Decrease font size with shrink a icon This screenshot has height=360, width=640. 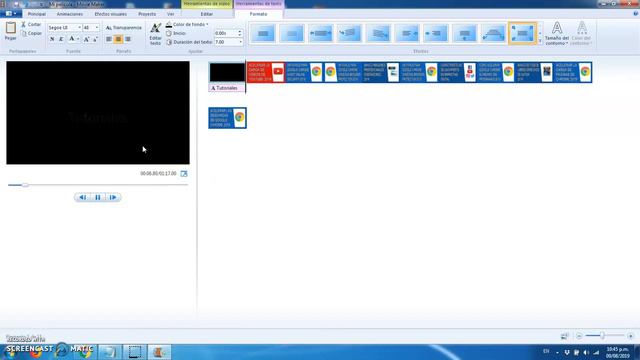click(x=95, y=39)
